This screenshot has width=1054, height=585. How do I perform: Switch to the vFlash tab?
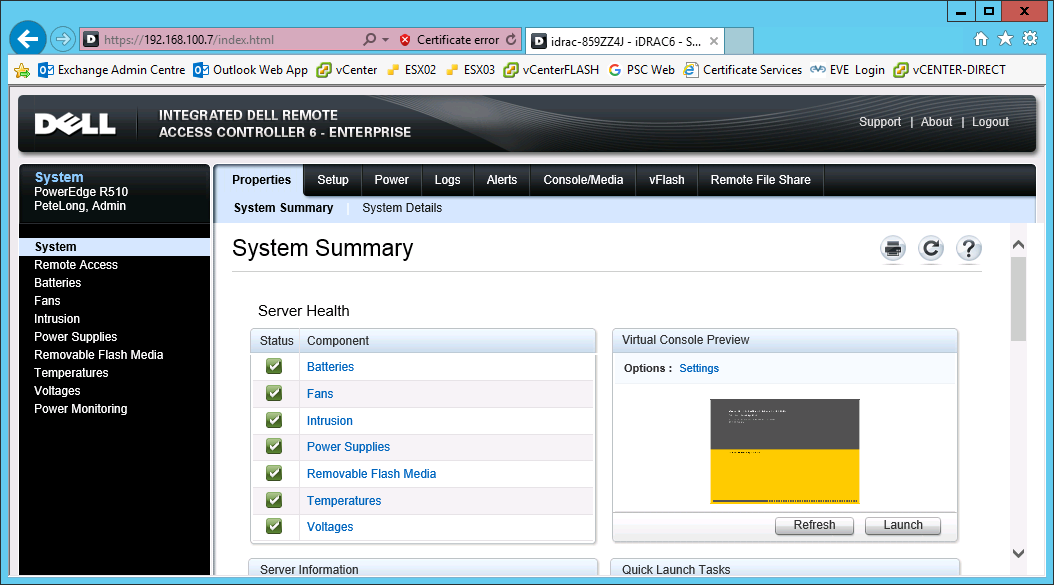coord(666,180)
